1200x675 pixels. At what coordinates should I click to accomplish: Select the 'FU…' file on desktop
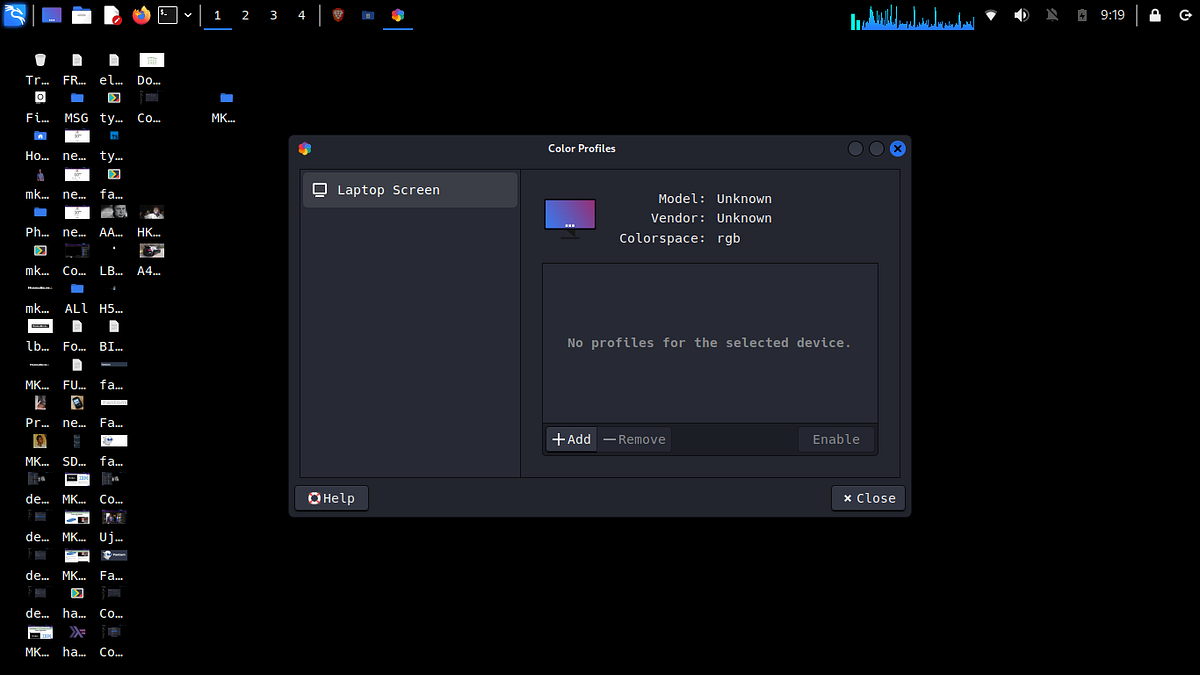[75, 375]
